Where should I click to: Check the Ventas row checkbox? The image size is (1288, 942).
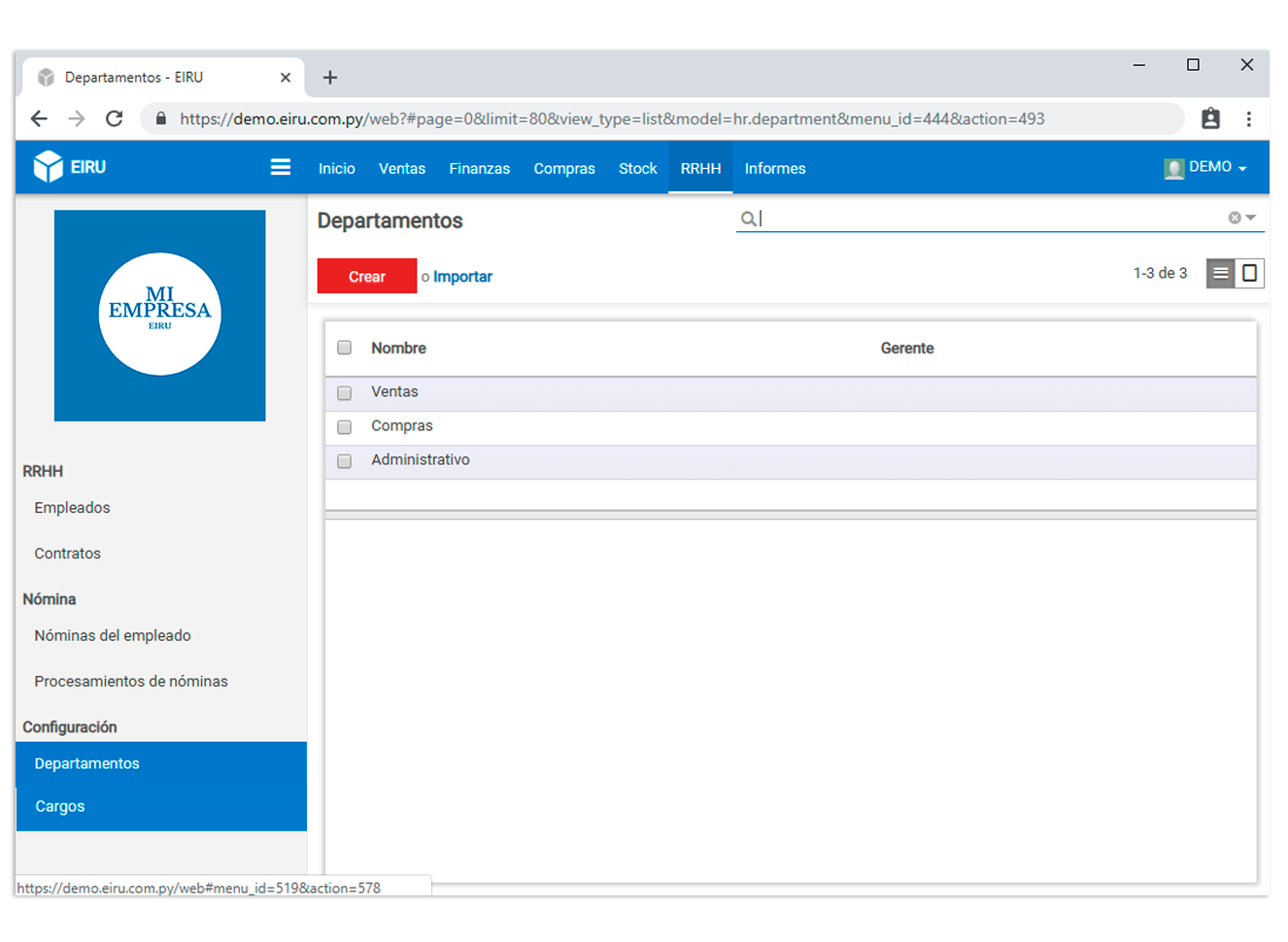click(x=344, y=392)
